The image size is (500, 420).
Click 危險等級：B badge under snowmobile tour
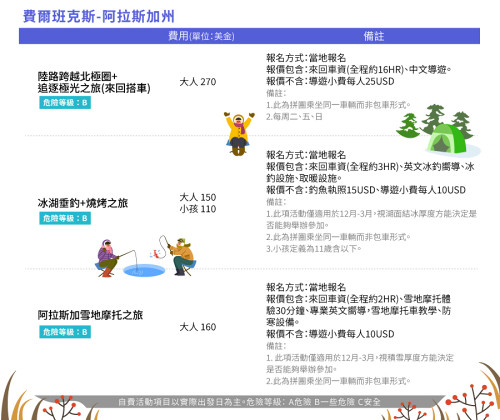tap(65, 332)
